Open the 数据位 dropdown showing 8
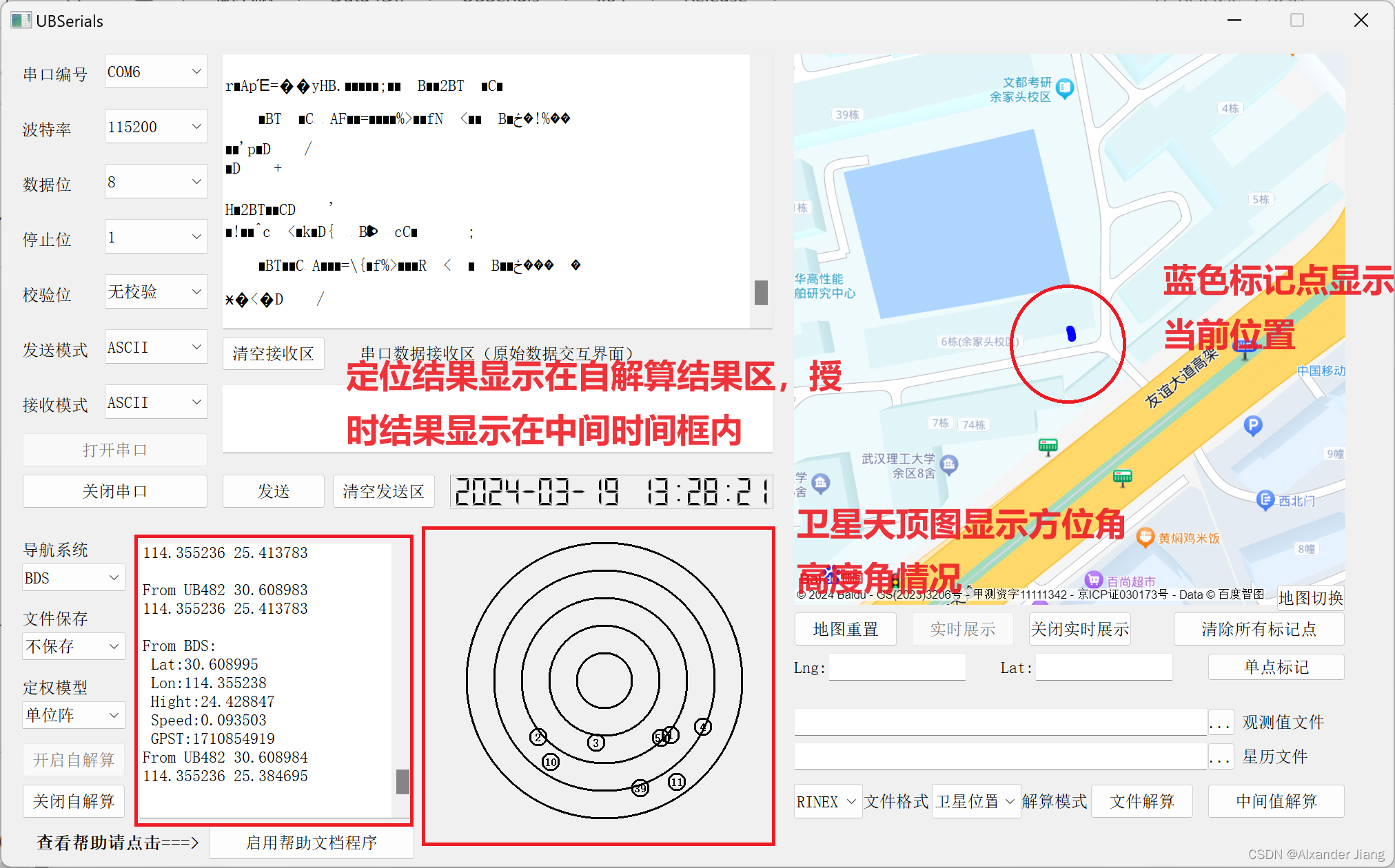The width and height of the screenshot is (1395, 868). [156, 182]
